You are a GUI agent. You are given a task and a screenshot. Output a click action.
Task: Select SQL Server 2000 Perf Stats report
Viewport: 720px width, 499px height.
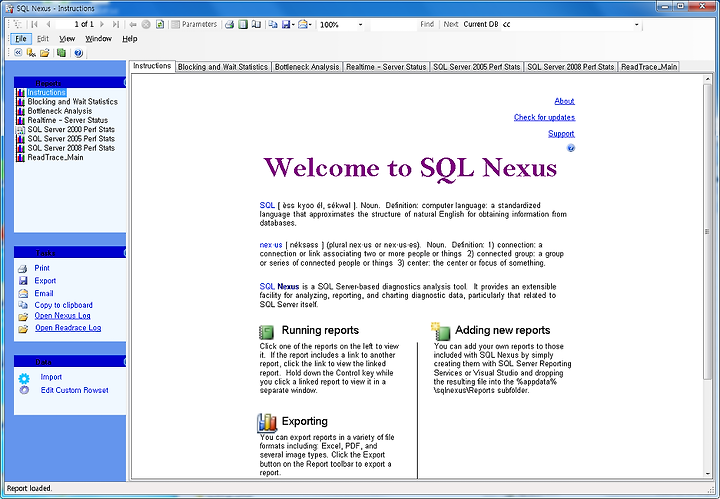[x=71, y=129]
